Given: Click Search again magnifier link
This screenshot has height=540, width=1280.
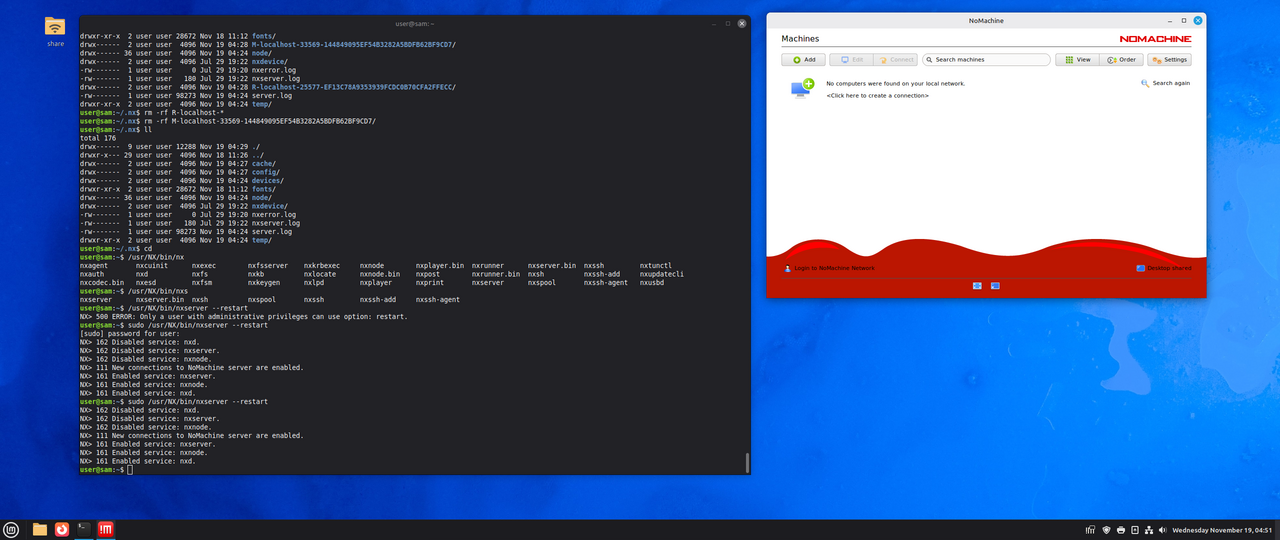Looking at the screenshot, I should click(x=1165, y=83).
